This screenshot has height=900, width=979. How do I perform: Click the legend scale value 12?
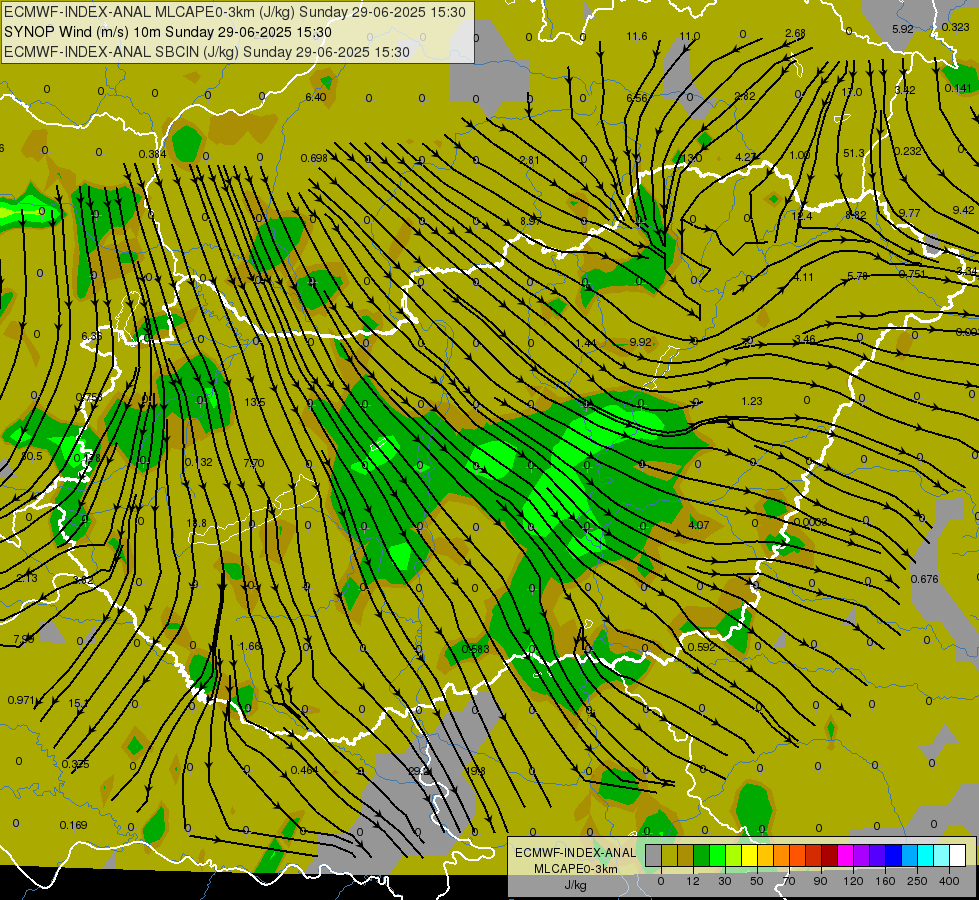693,881
